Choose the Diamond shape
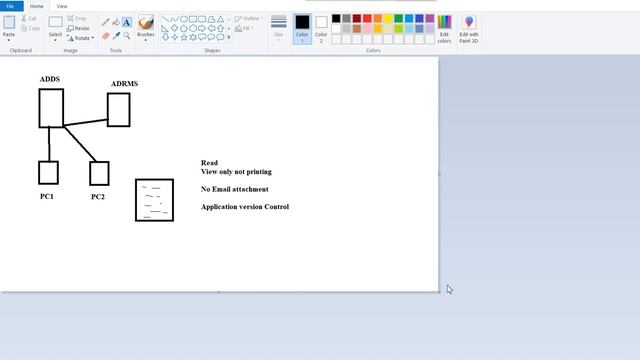Viewport: 640px width, 360px height. (x=174, y=28)
